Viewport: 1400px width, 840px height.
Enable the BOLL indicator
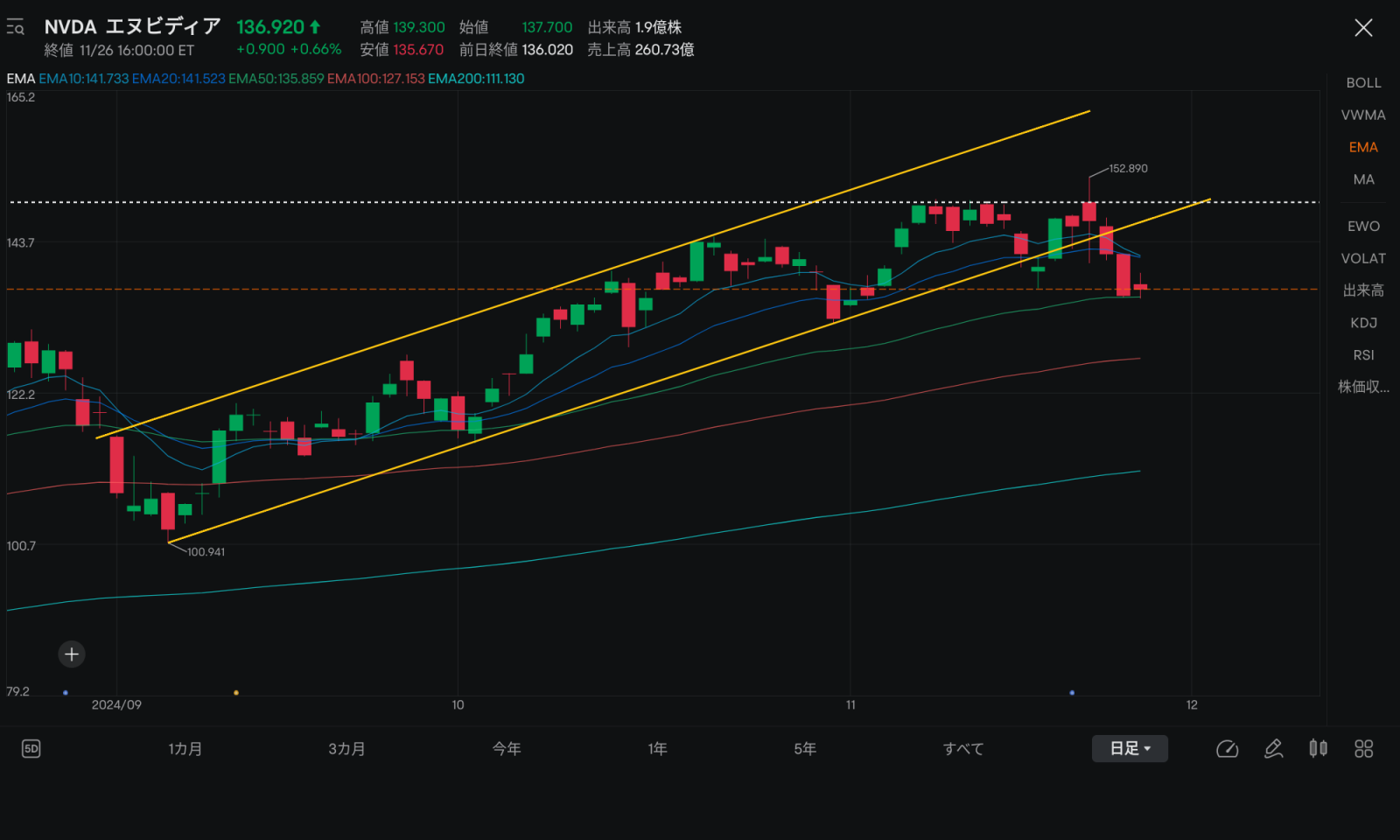click(x=1363, y=83)
